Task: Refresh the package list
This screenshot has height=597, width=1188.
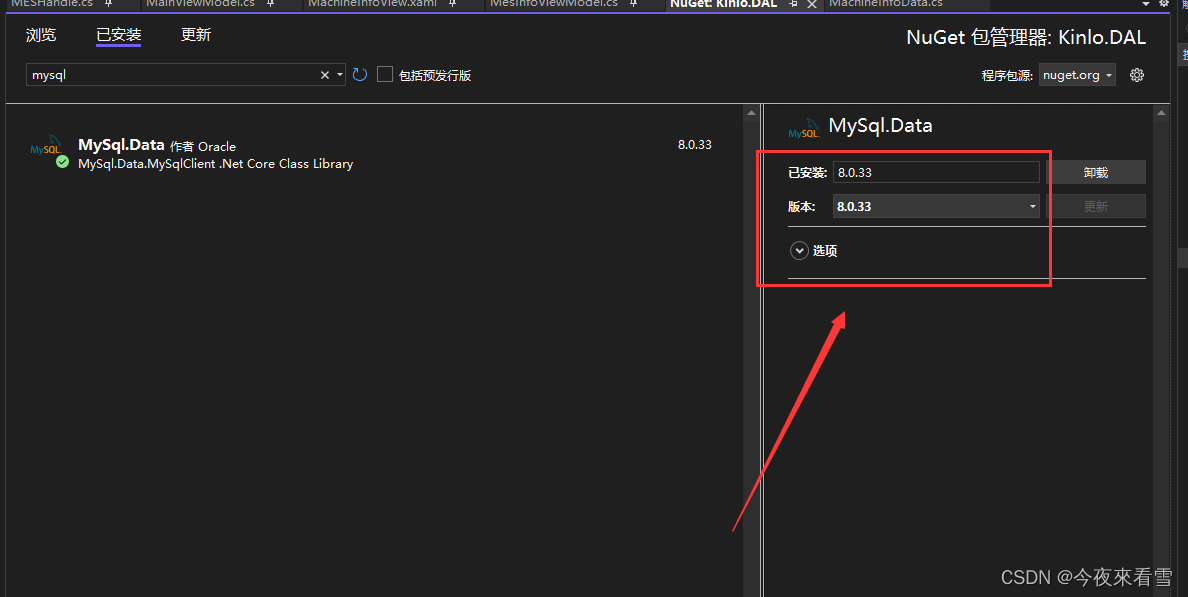Action: coord(360,75)
